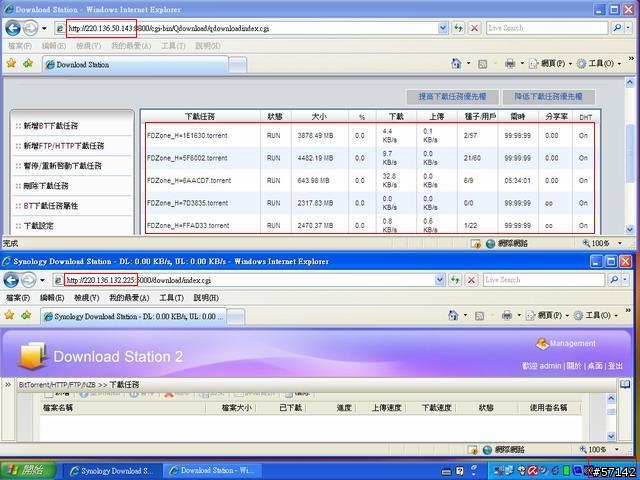The width and height of the screenshot is (640, 480).
Task: Refresh page in the Synology window
Action: click(x=456, y=280)
